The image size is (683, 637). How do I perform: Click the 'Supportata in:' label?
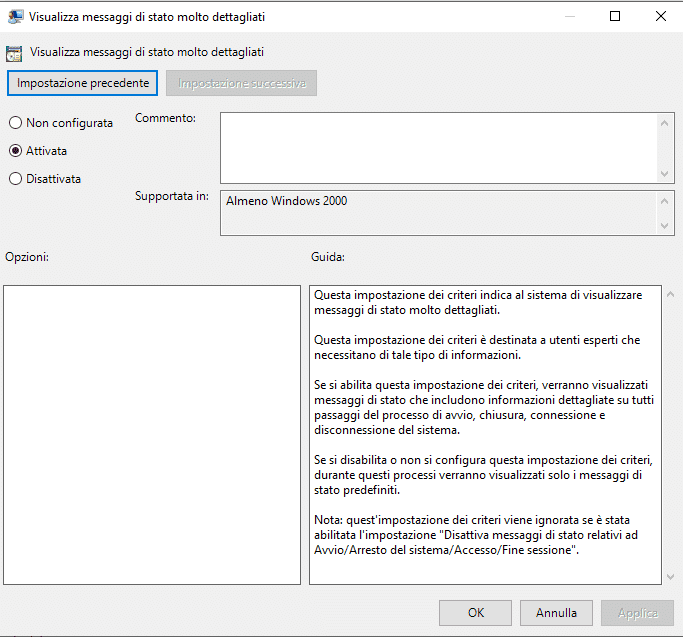(x=172, y=196)
